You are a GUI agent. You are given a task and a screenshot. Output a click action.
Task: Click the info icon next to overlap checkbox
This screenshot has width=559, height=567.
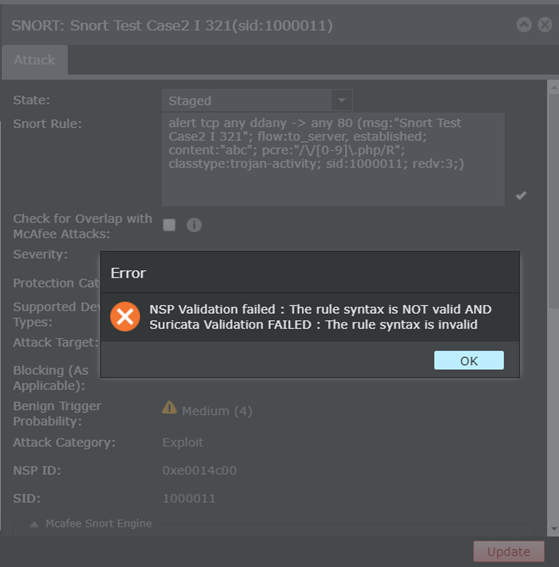click(194, 225)
